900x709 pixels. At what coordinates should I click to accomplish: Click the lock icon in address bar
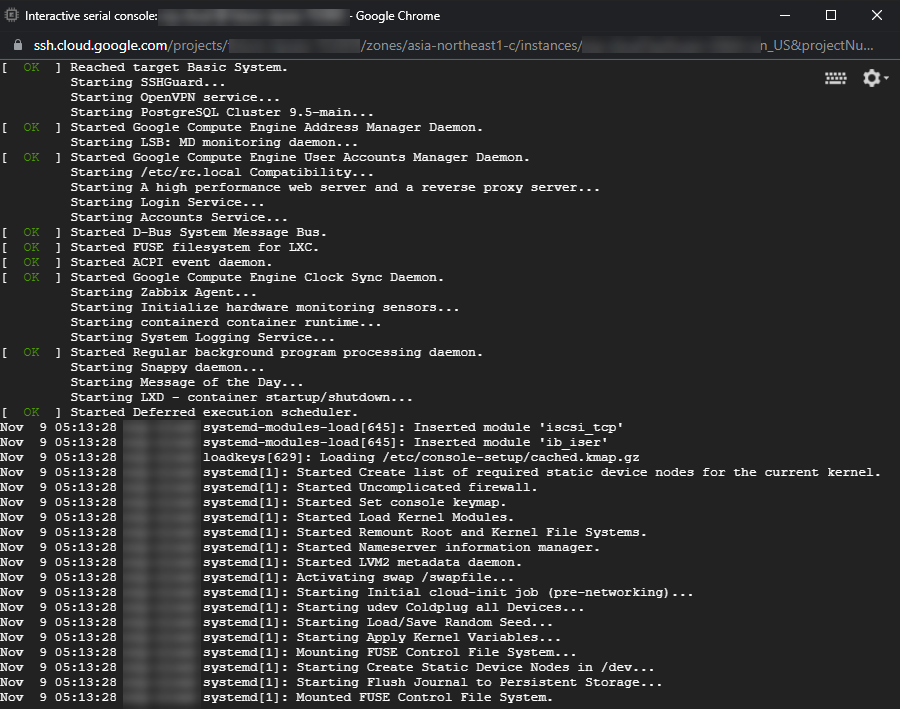coord(18,45)
